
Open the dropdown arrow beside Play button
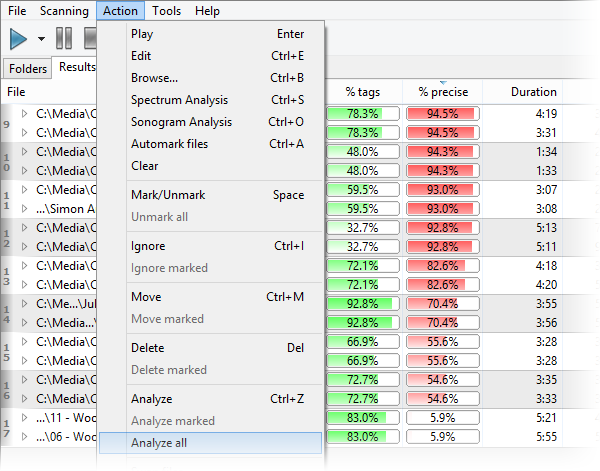click(x=41, y=39)
